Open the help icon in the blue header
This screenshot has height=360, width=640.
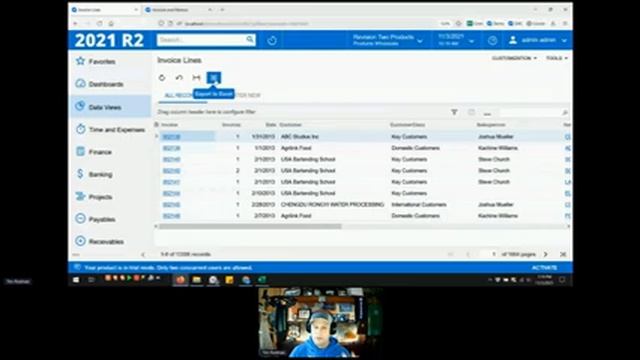(492, 40)
